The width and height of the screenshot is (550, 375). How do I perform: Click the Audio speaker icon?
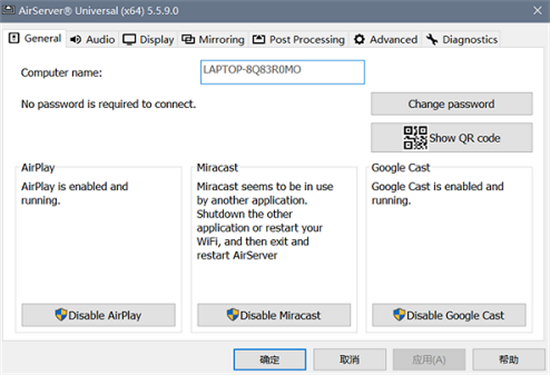(x=75, y=39)
